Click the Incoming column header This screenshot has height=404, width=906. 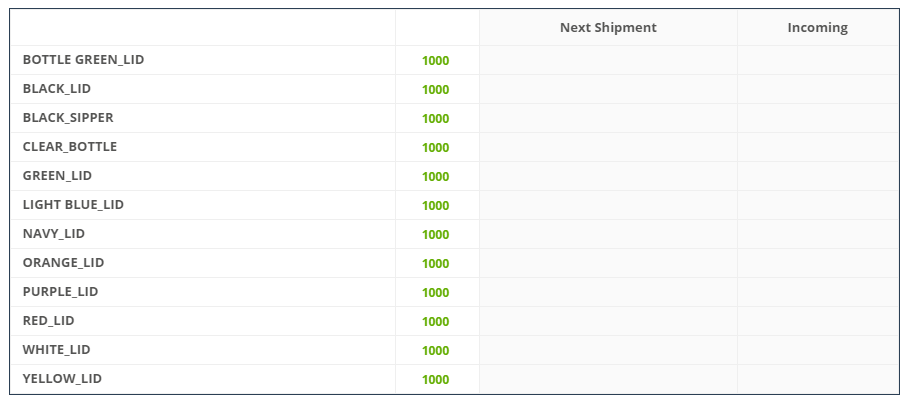pos(818,27)
